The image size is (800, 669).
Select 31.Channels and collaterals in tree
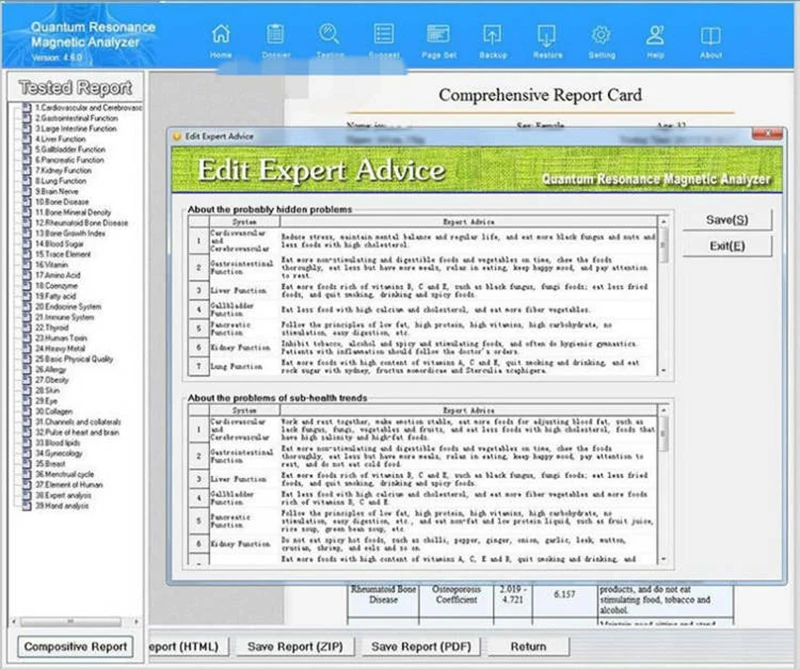[x=78, y=422]
